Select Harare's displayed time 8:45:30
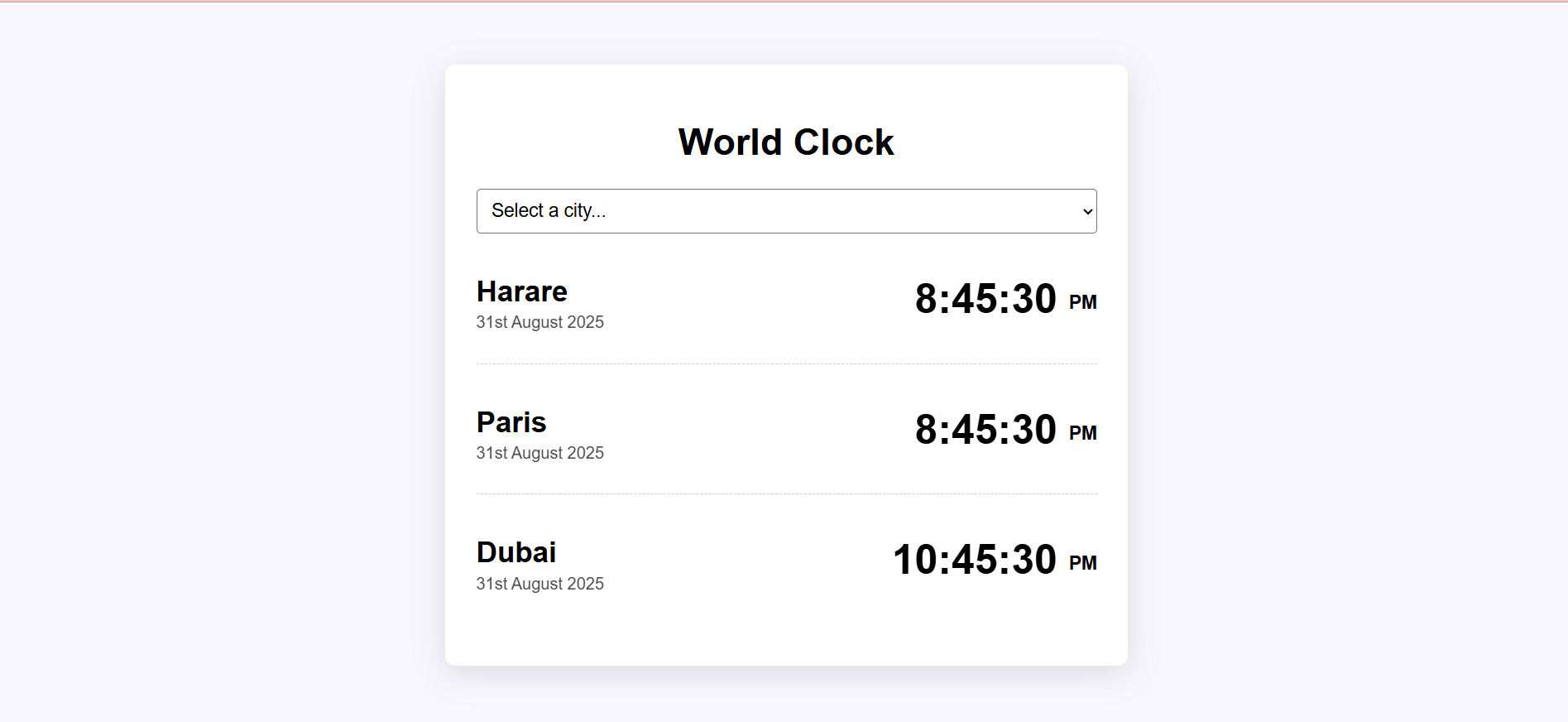This screenshot has height=722, width=1568. (x=985, y=299)
